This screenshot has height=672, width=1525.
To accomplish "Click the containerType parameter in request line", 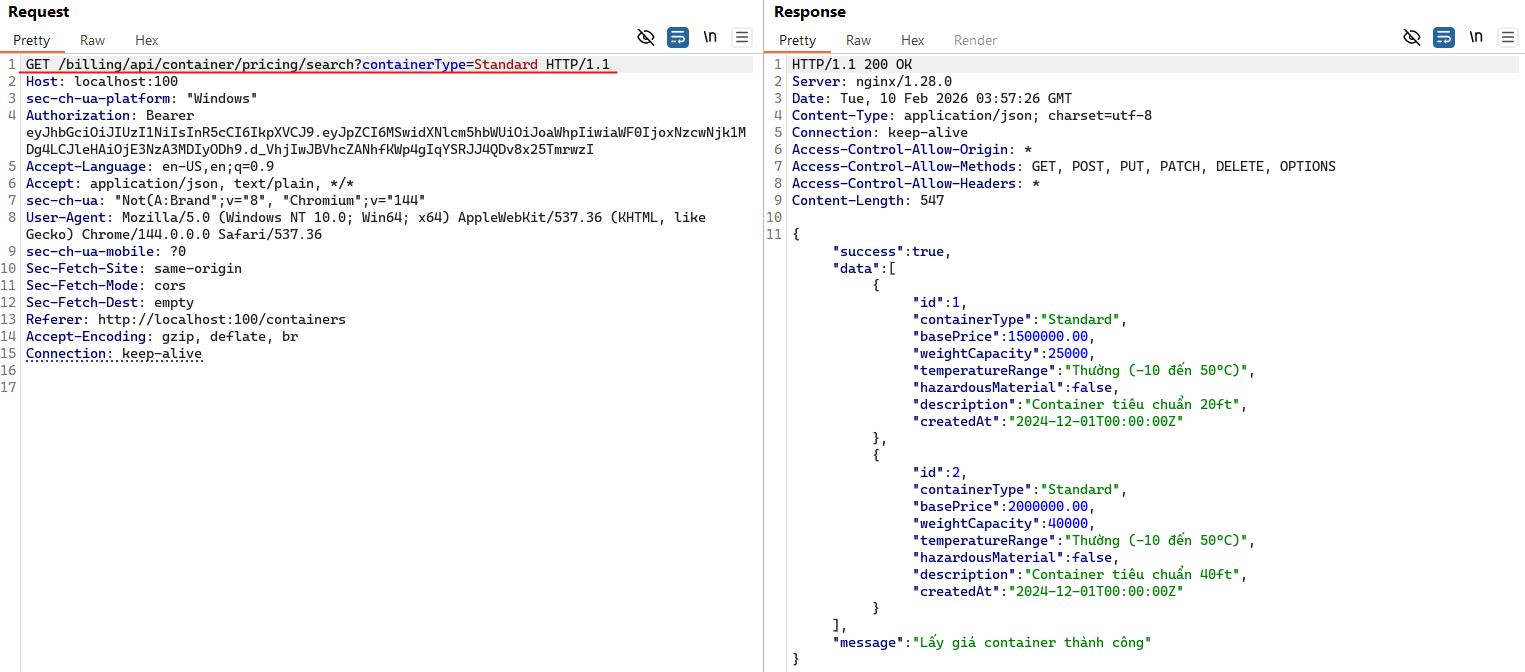I will click(x=414, y=65).
